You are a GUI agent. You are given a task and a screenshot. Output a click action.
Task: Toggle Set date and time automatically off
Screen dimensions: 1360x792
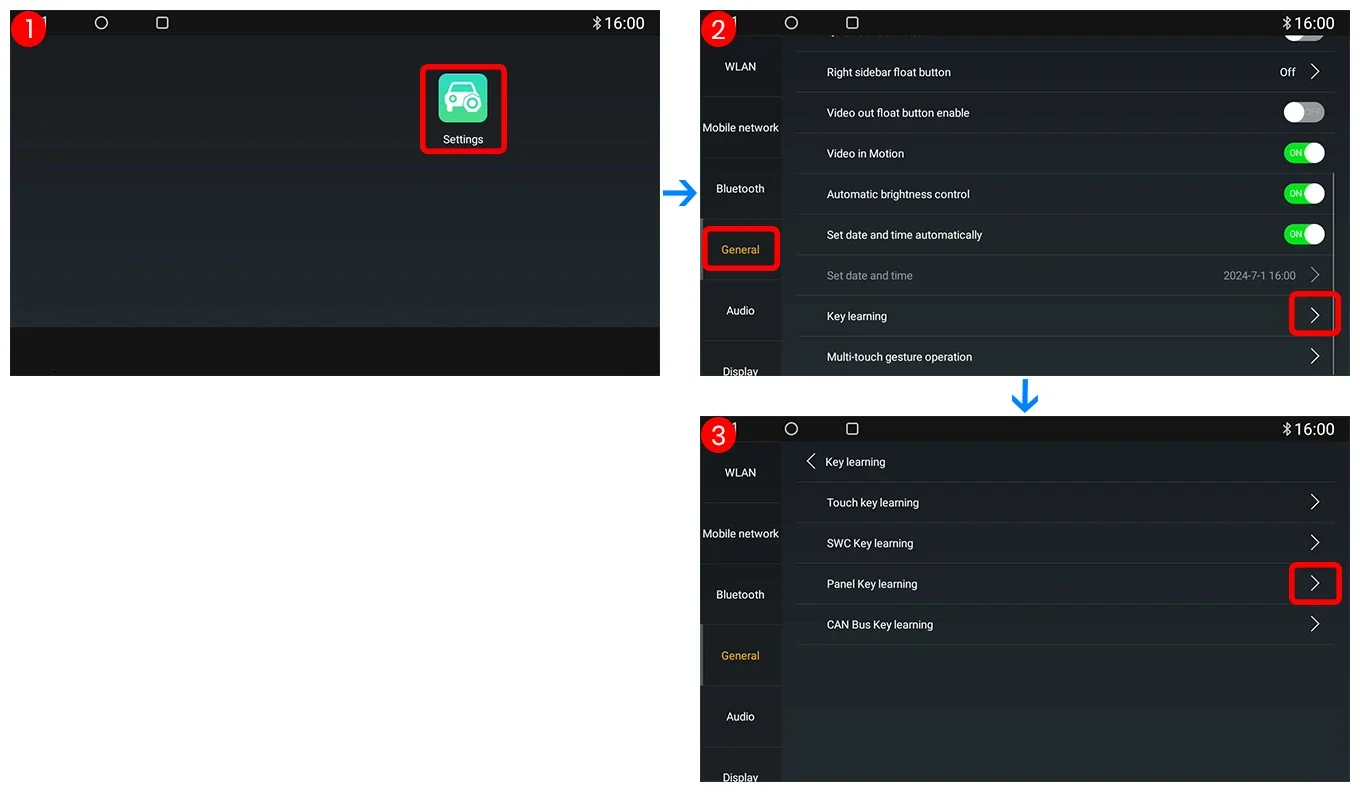(x=1304, y=234)
